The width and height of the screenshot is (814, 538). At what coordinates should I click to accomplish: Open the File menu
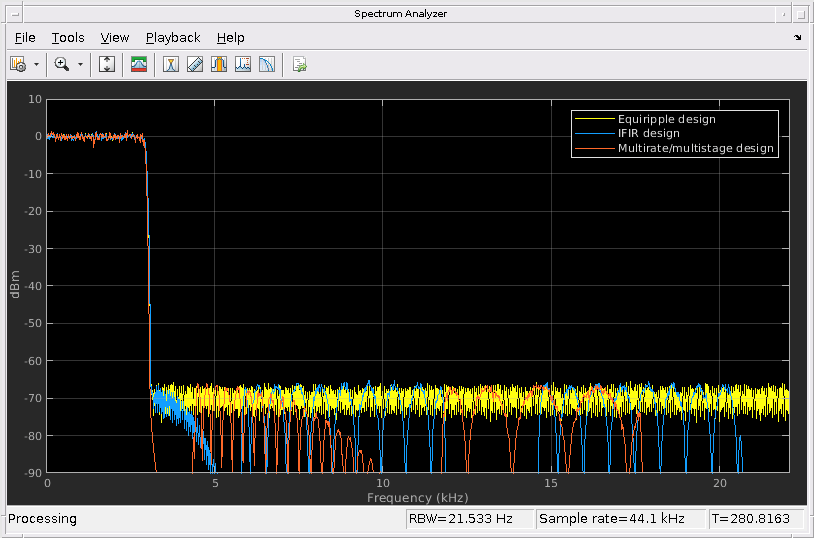pos(25,37)
